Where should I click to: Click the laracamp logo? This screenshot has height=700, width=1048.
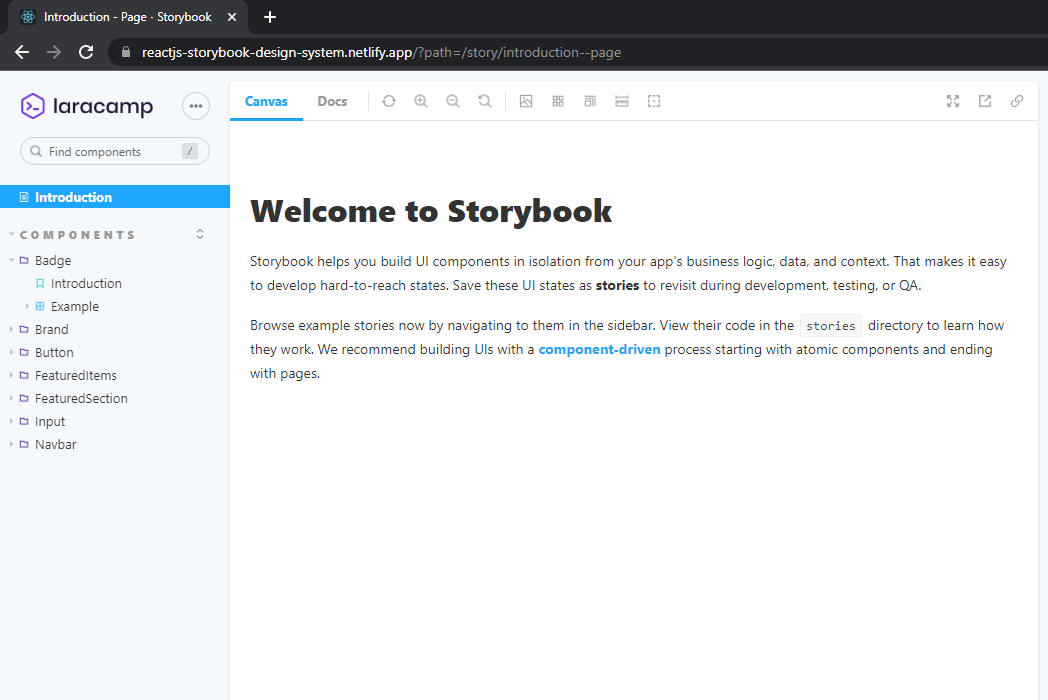pos(87,106)
